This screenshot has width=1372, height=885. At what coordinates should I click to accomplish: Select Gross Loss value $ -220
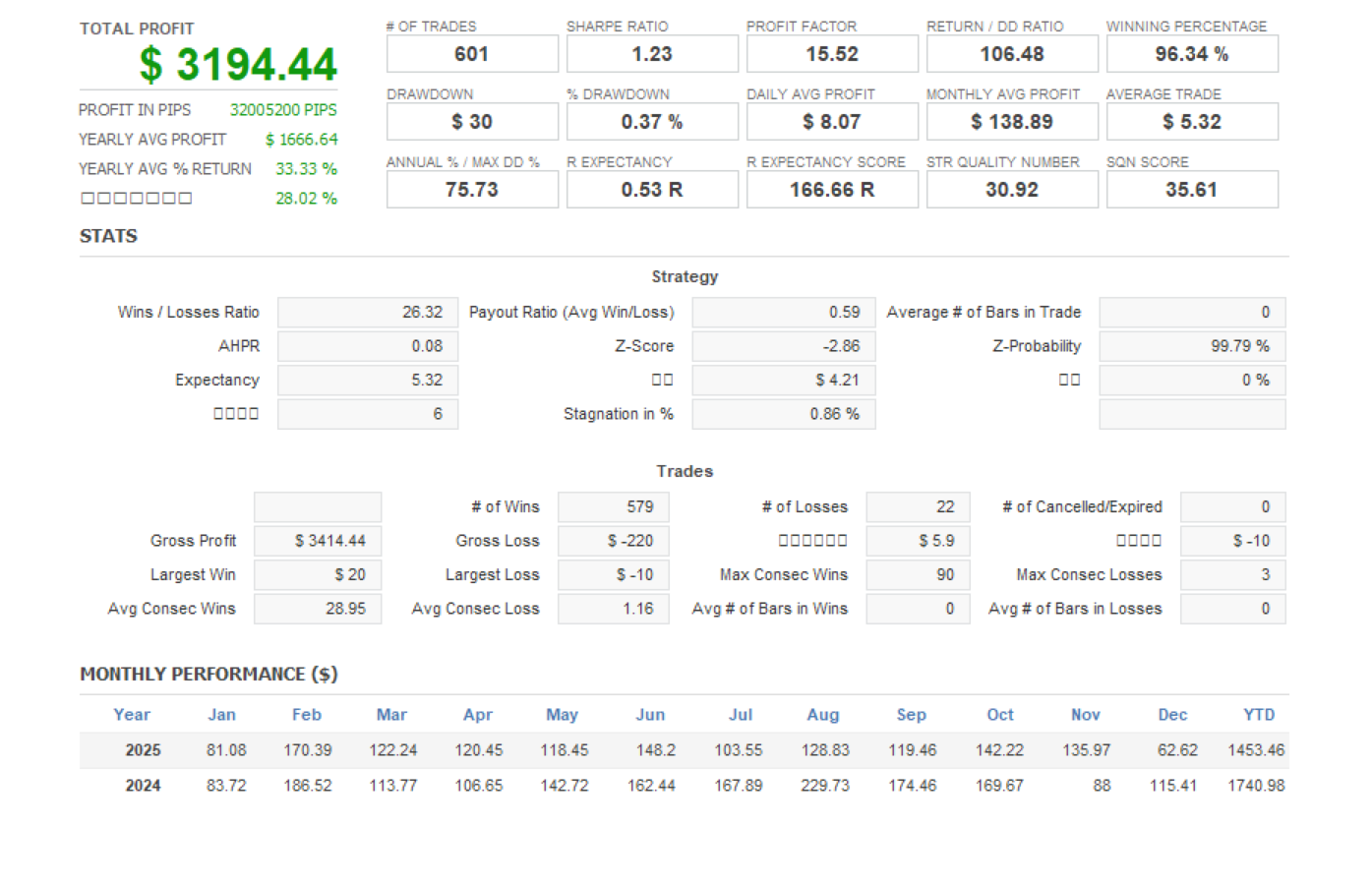[x=614, y=541]
